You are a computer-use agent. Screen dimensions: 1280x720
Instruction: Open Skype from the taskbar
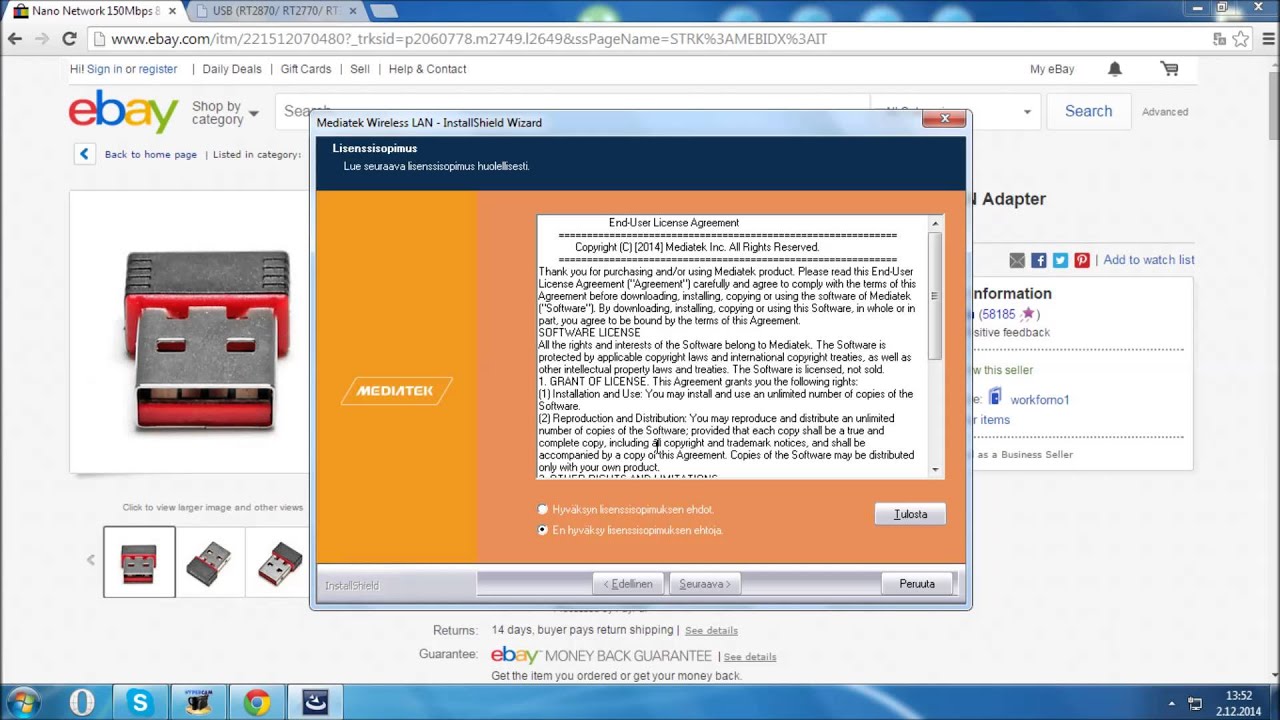pos(140,703)
